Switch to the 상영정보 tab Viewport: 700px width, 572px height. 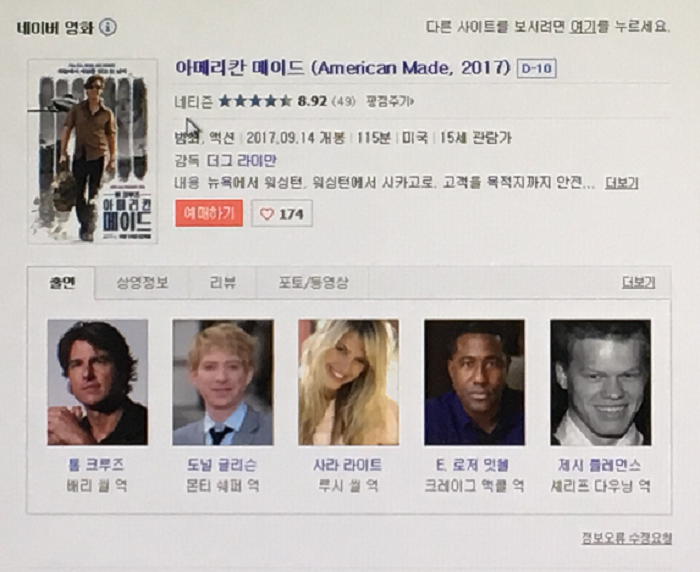point(142,283)
